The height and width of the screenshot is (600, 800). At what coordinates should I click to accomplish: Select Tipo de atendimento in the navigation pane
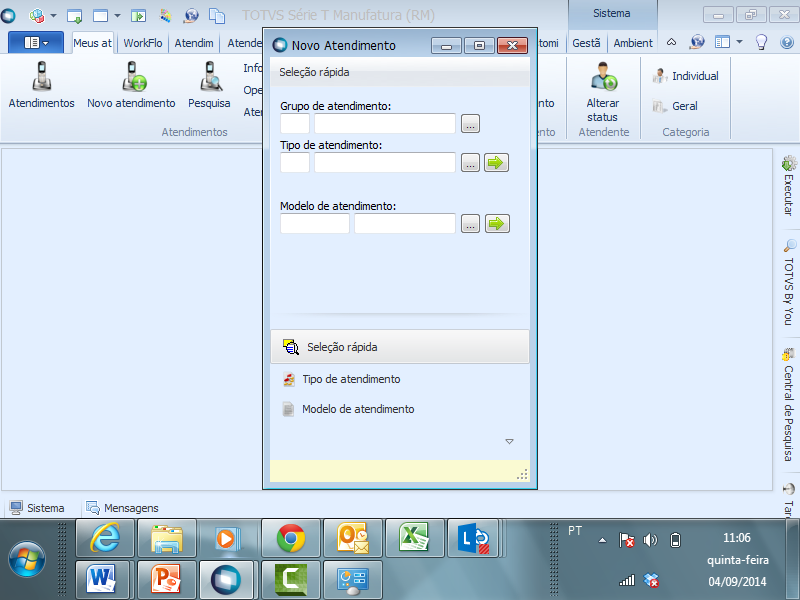click(x=399, y=379)
